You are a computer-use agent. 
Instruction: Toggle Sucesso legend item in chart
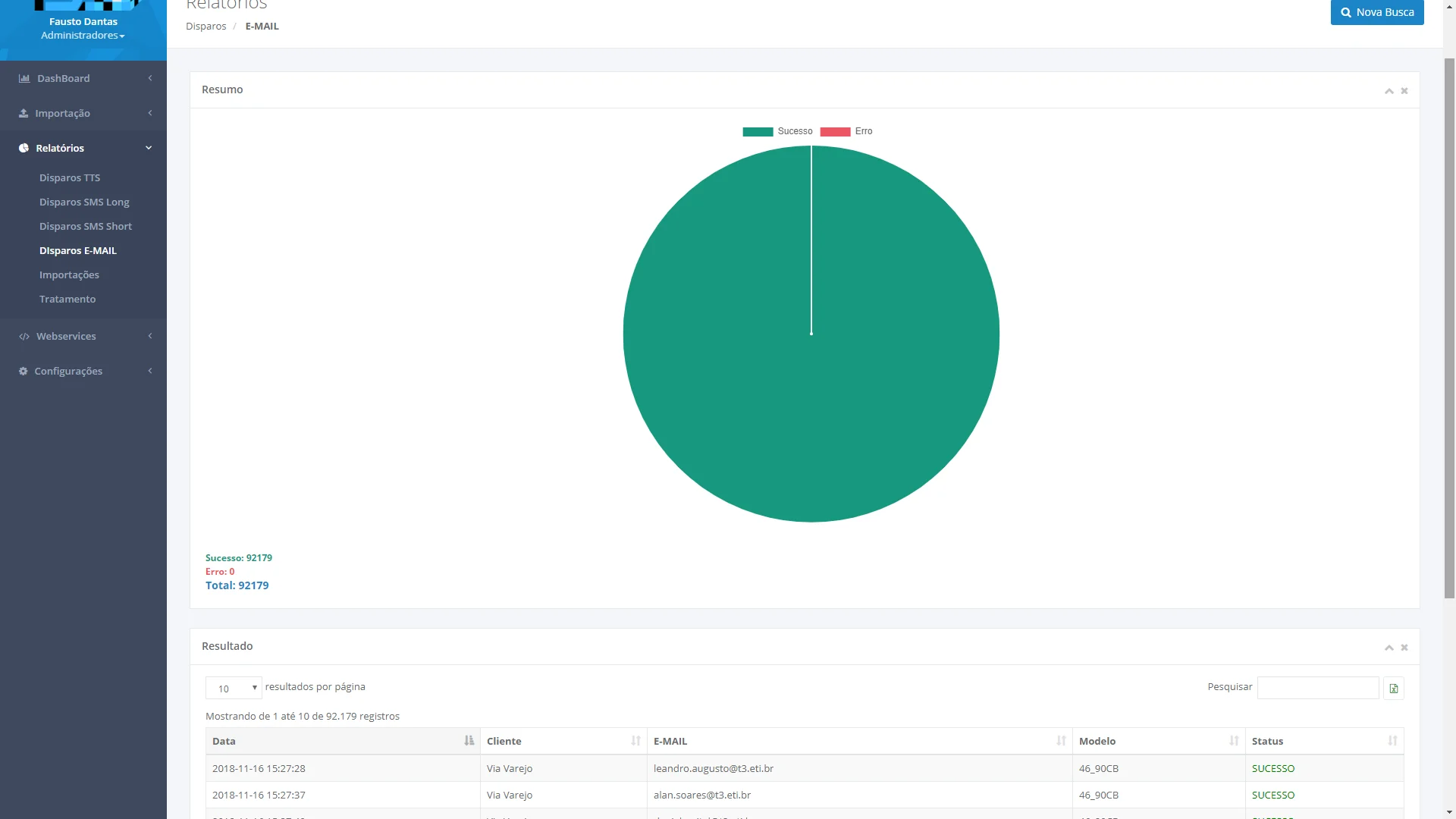tap(777, 132)
